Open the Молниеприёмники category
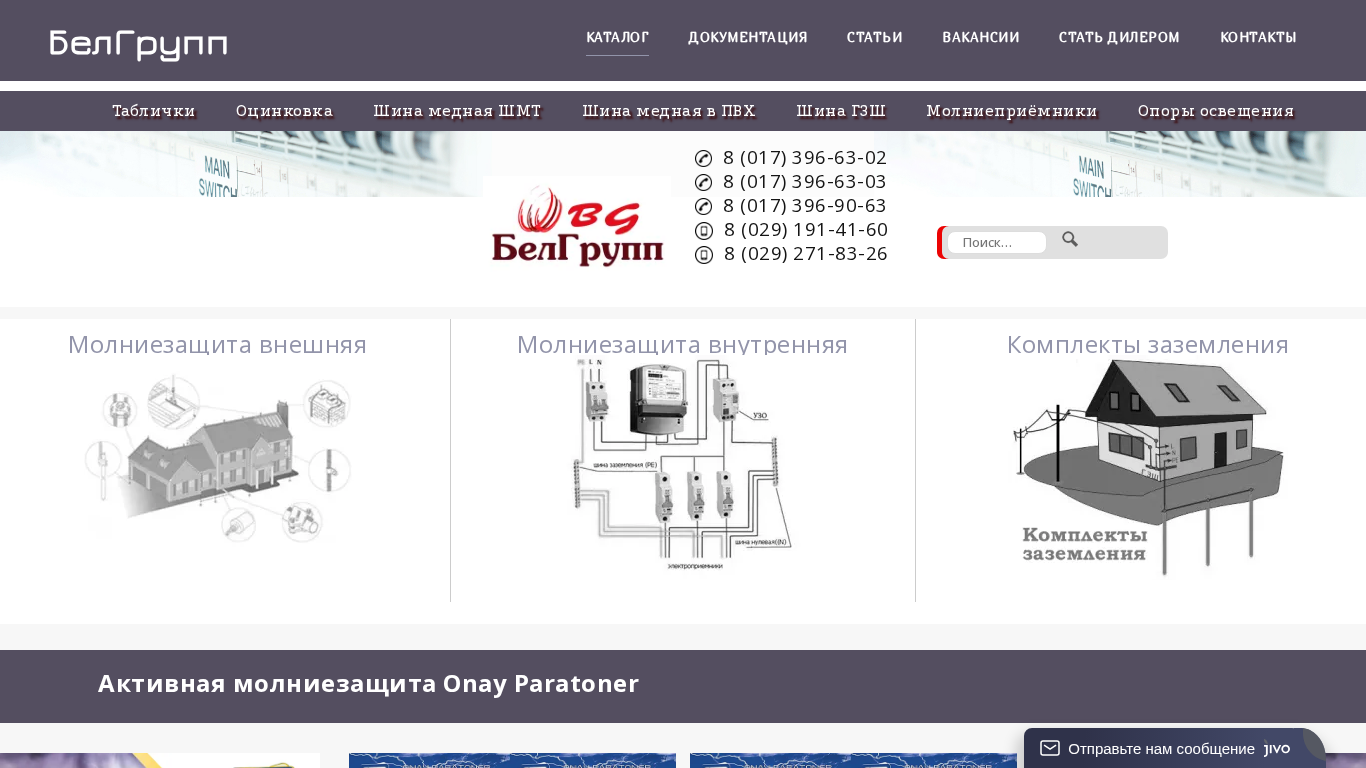This screenshot has width=1366, height=768. [x=1012, y=111]
